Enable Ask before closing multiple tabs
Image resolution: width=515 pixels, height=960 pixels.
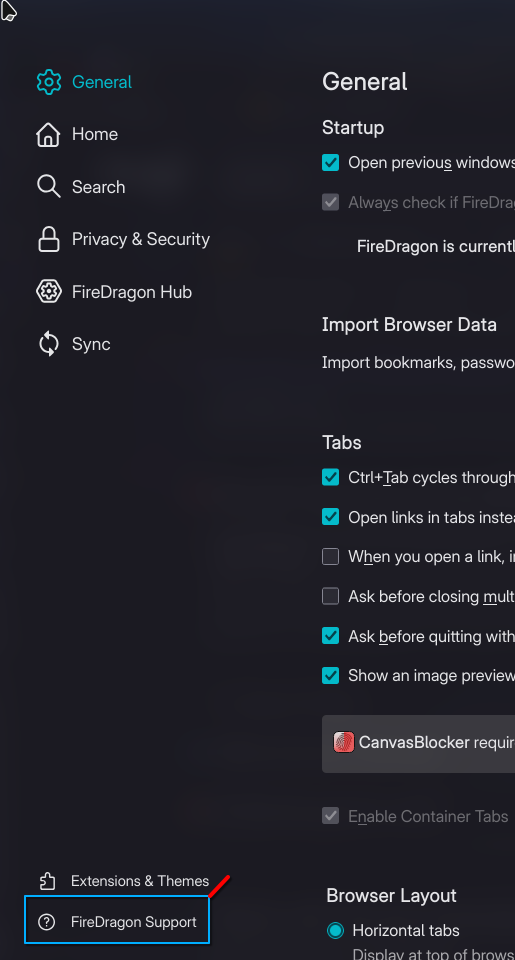[x=331, y=596]
